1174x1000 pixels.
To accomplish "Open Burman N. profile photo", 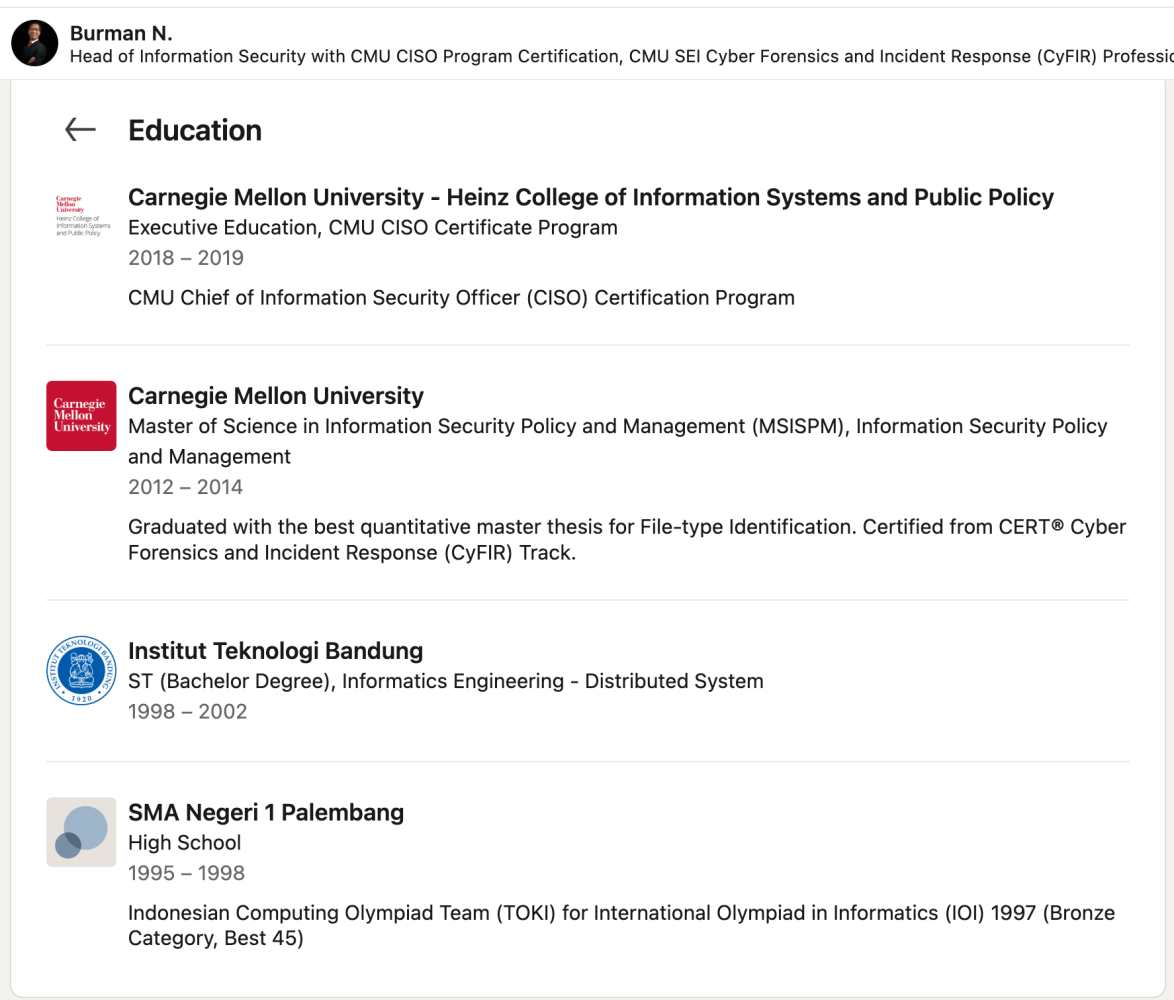I will 34,43.
